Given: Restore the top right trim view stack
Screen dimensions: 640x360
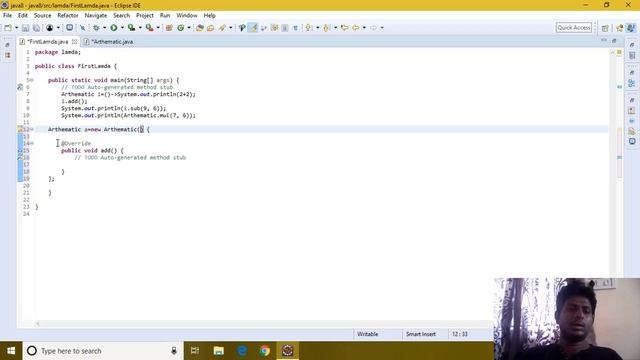Looking at the screenshot, I should coord(632,44).
